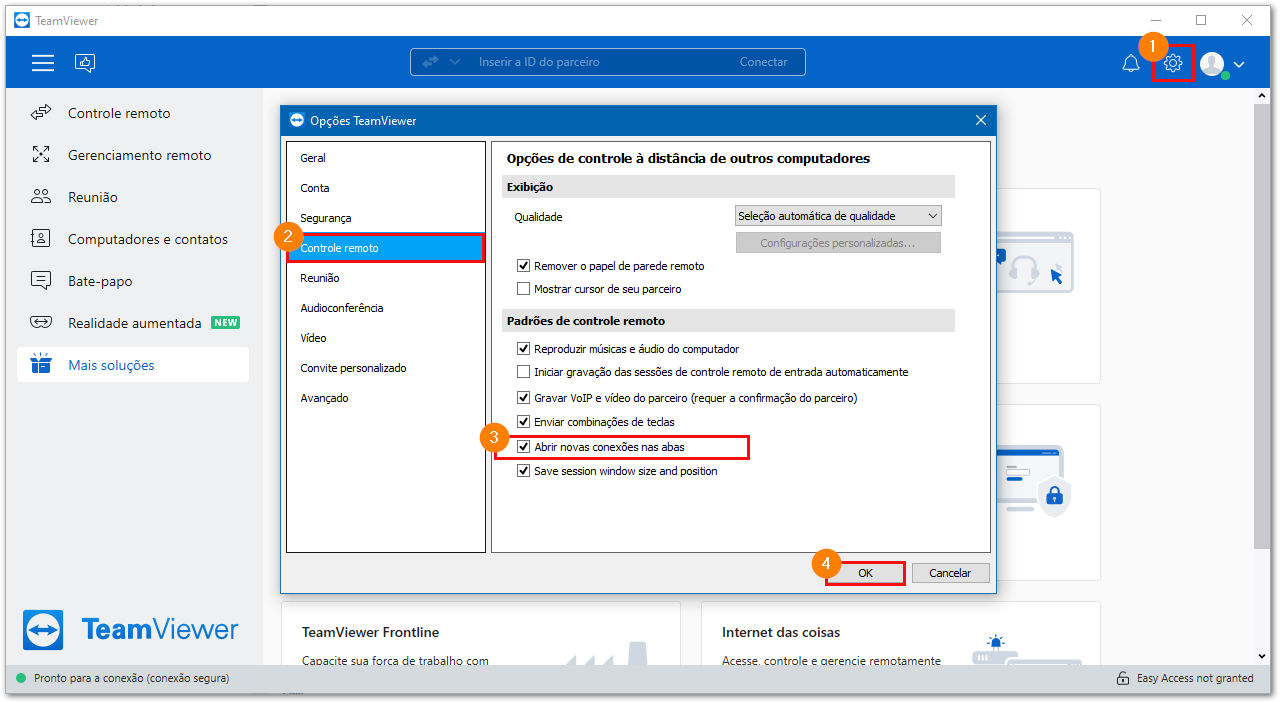
Task: Click the Mais soluções gift icon
Action: pos(41,364)
